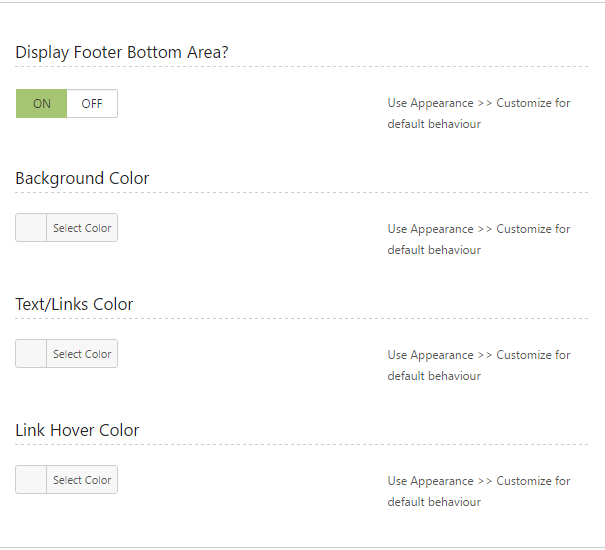Click the help text beside the ON/OFF toggle
Viewport: 605px width, 550px height.
[x=479, y=113]
